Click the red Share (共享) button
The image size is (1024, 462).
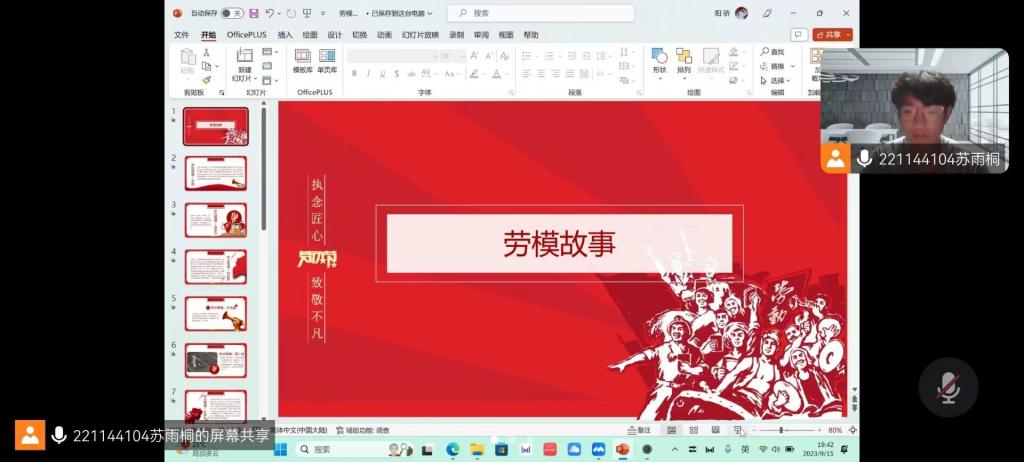(831, 34)
